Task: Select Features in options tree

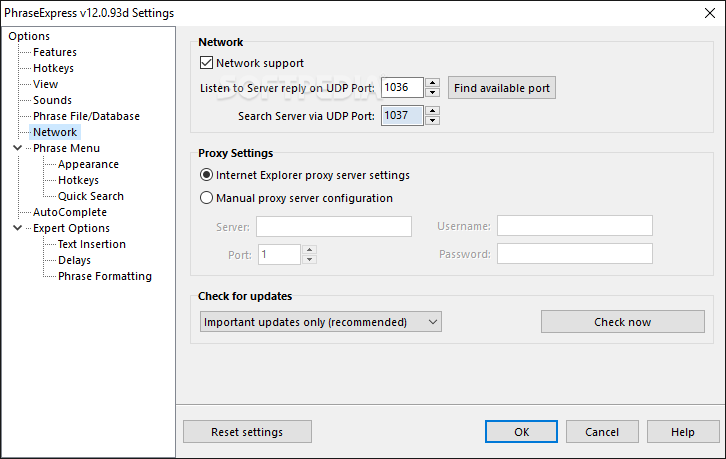Action: click(55, 52)
